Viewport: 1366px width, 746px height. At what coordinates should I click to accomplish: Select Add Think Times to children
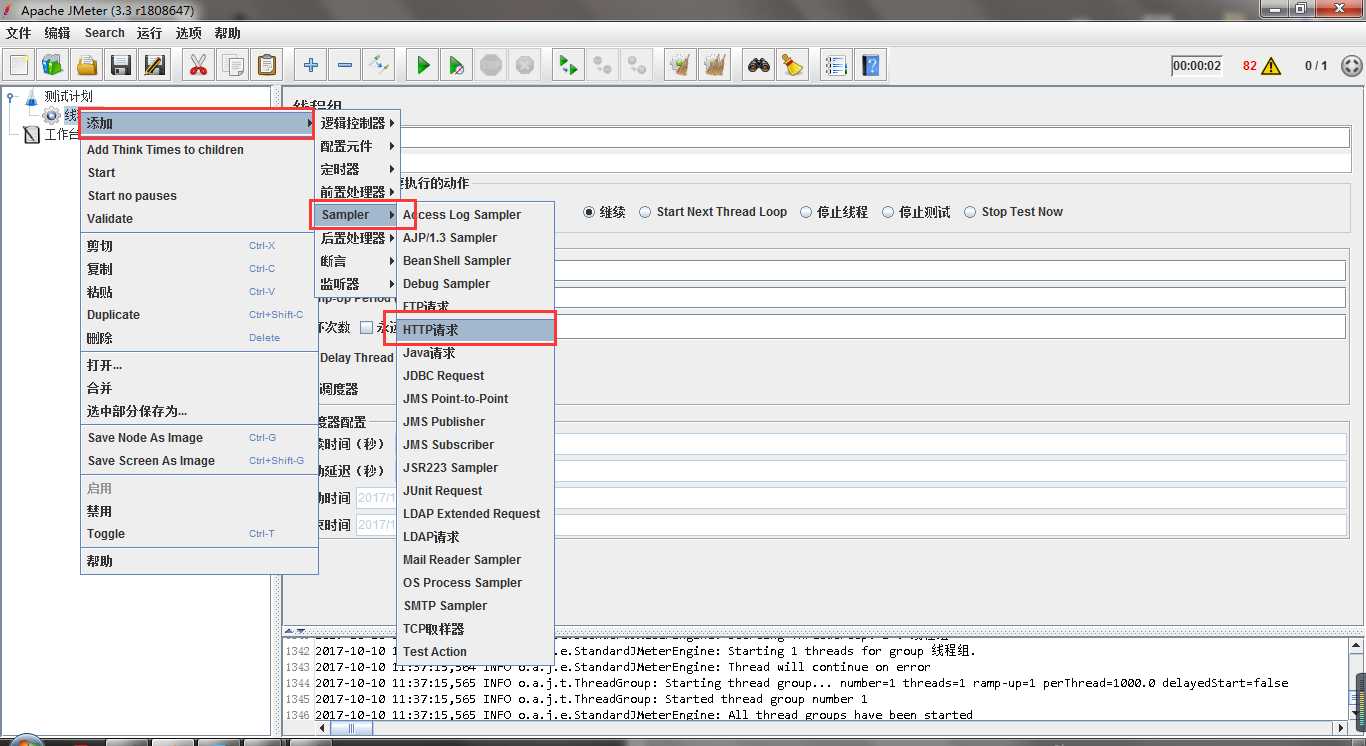click(x=199, y=150)
